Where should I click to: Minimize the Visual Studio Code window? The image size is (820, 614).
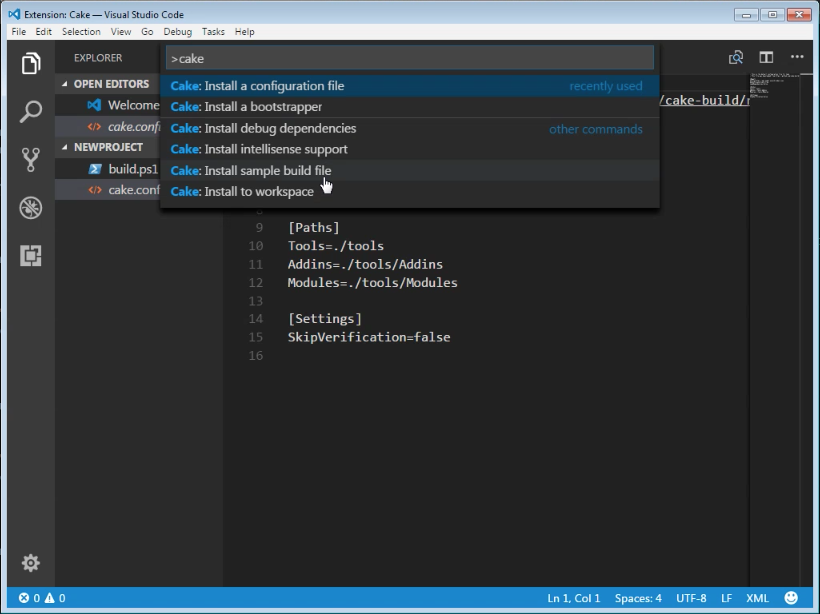point(746,15)
